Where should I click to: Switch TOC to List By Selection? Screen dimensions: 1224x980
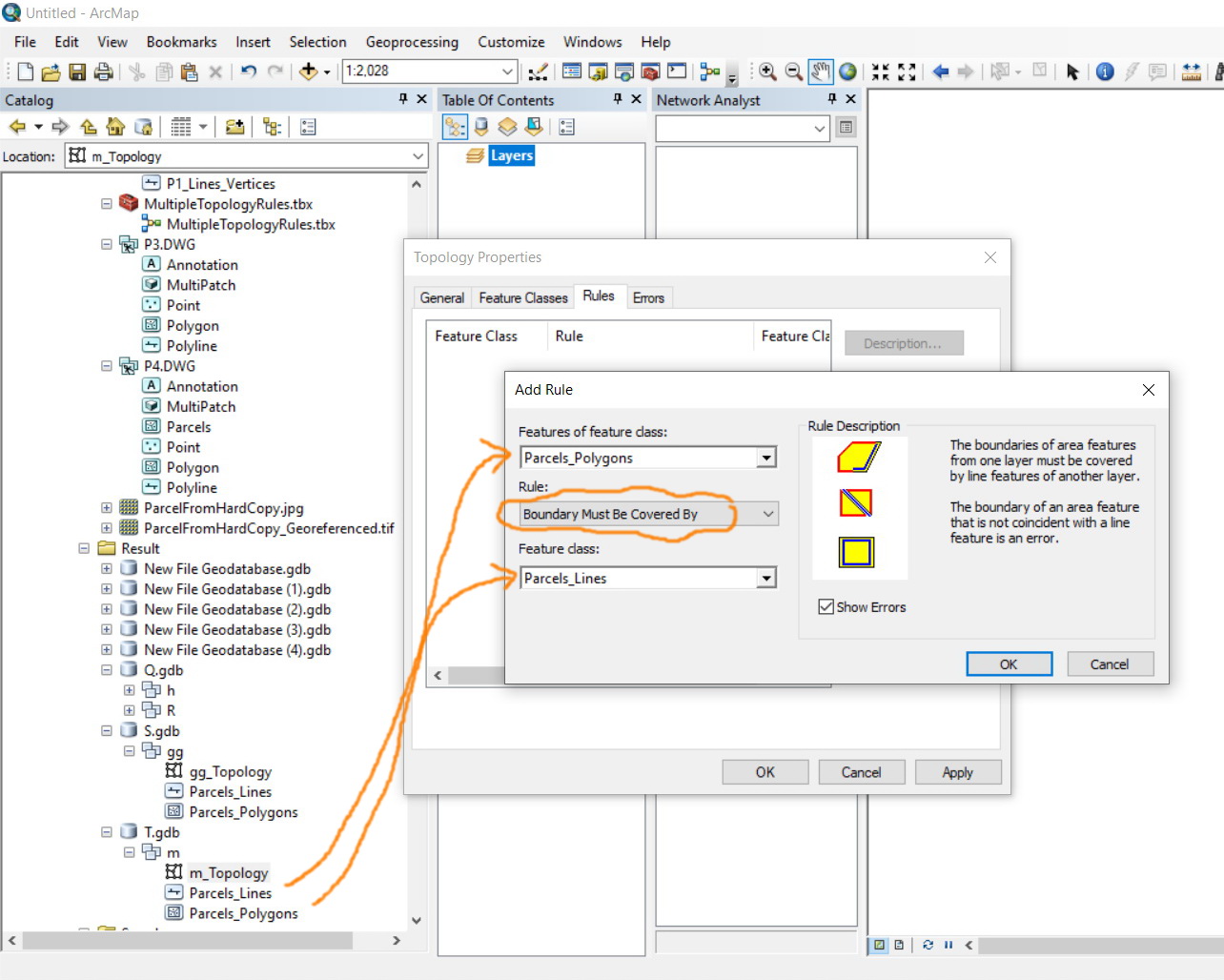click(x=534, y=127)
